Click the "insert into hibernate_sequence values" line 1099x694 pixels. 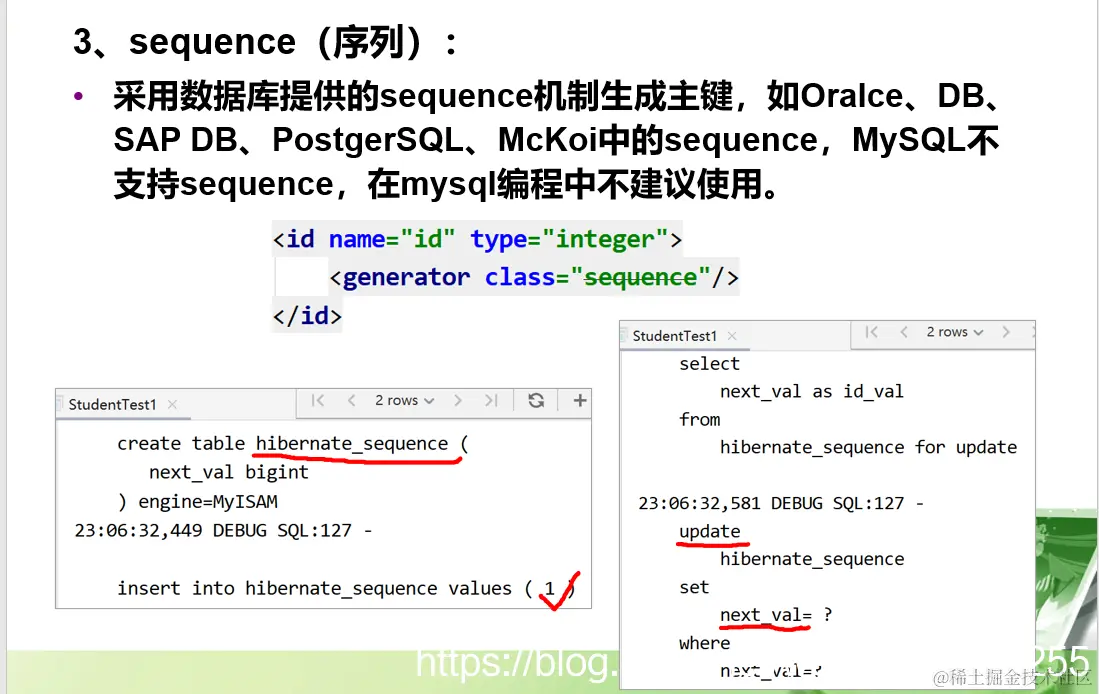tap(346, 588)
